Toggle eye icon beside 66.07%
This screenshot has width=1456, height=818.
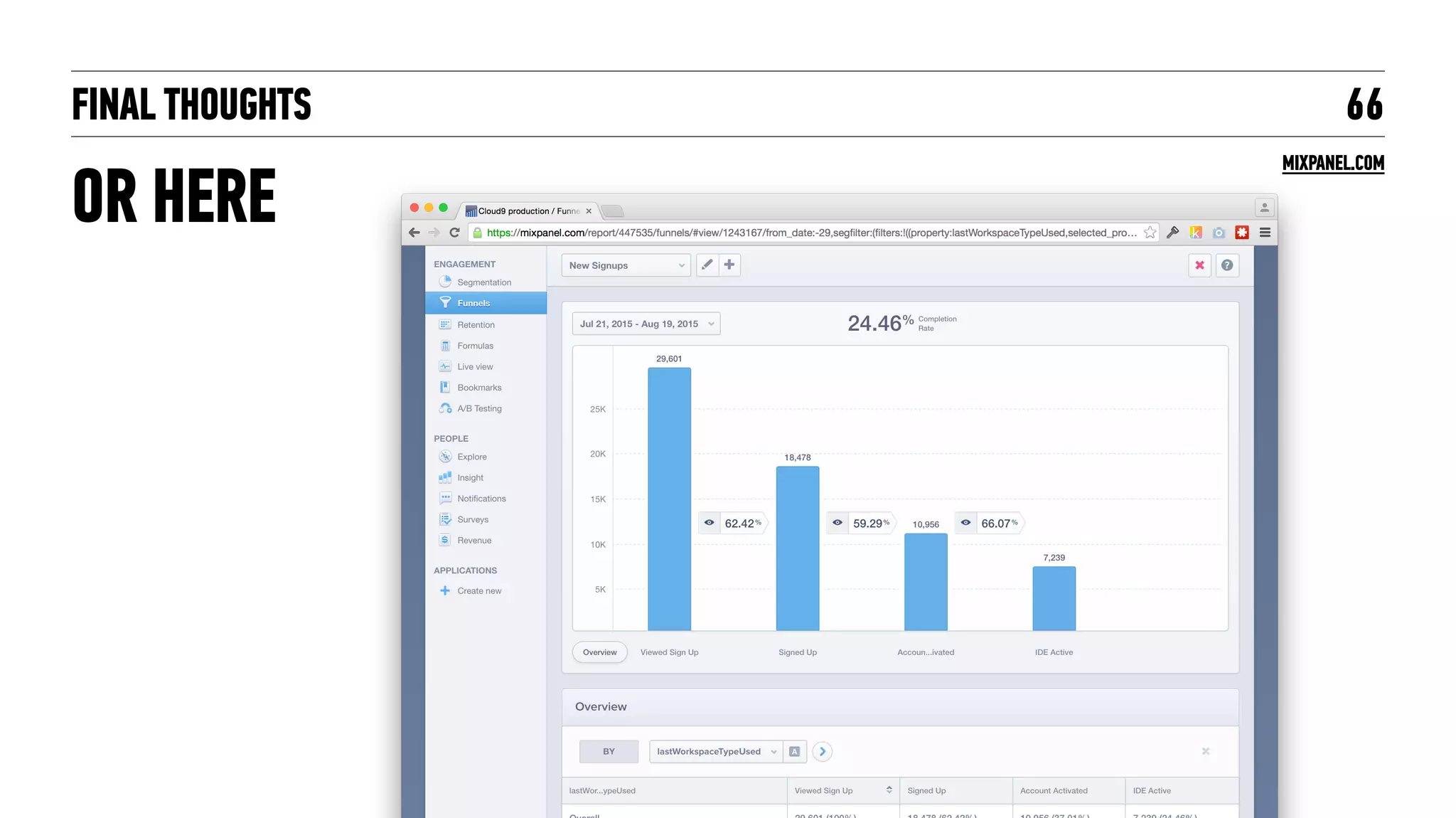966,523
